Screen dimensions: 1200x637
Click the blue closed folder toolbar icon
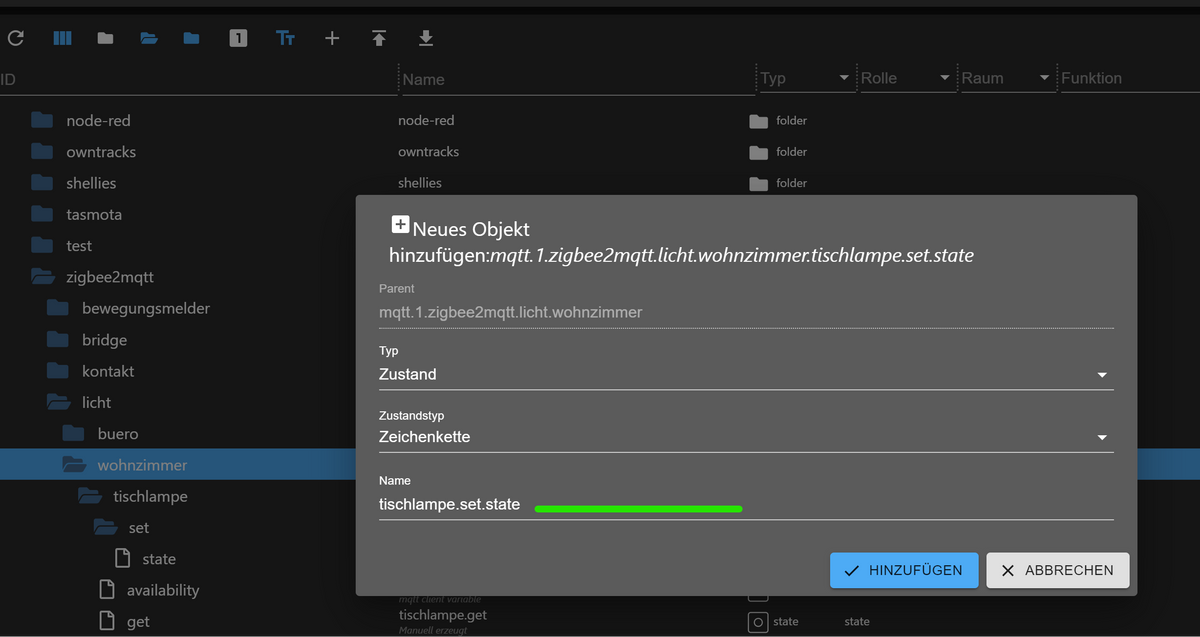[192, 39]
